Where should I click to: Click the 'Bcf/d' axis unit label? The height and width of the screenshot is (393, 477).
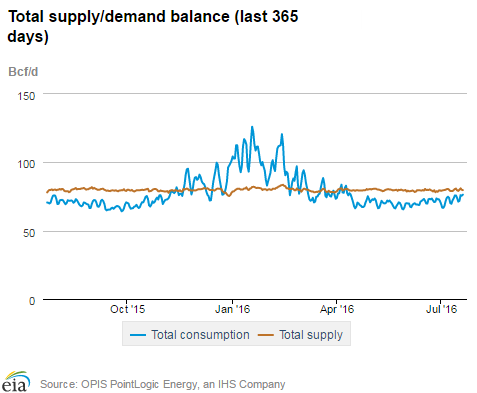pos(23,72)
